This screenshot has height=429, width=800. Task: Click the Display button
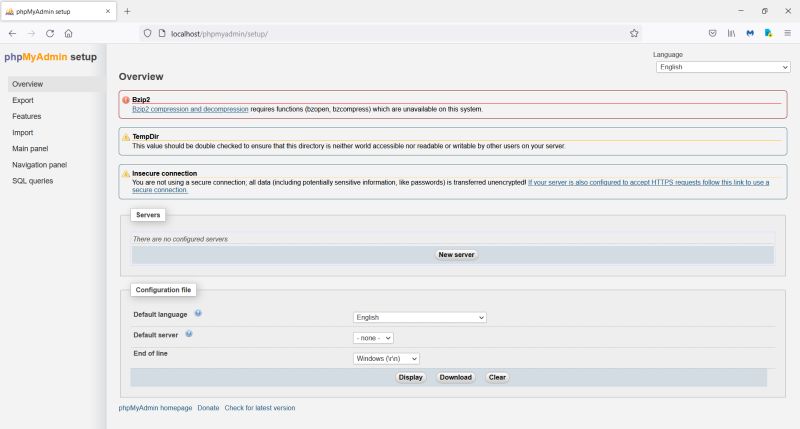pos(410,377)
